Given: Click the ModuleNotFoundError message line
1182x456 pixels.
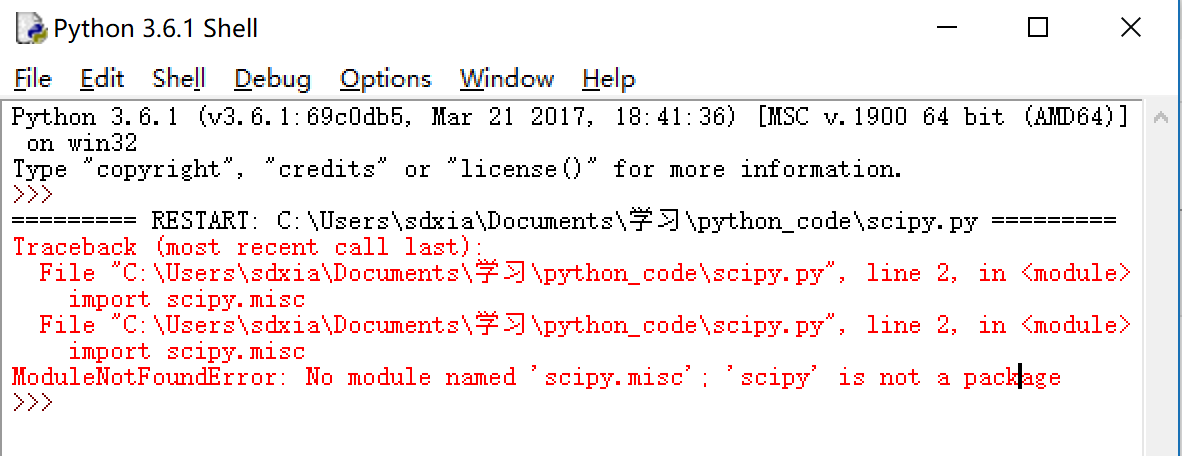Looking at the screenshot, I should tap(535, 377).
